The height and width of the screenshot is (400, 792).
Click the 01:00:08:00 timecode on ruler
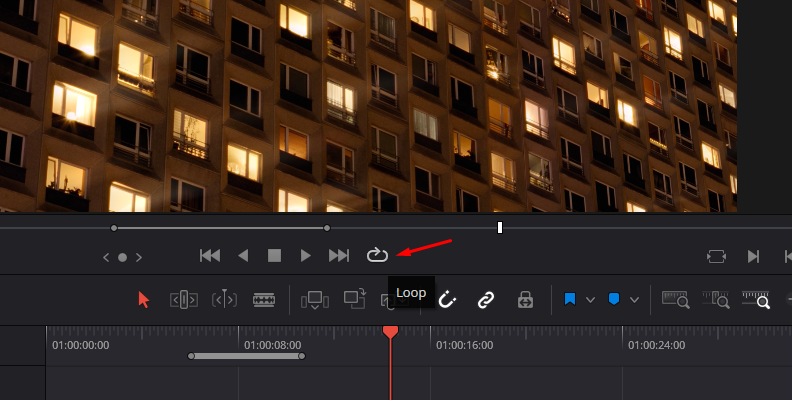coord(273,345)
